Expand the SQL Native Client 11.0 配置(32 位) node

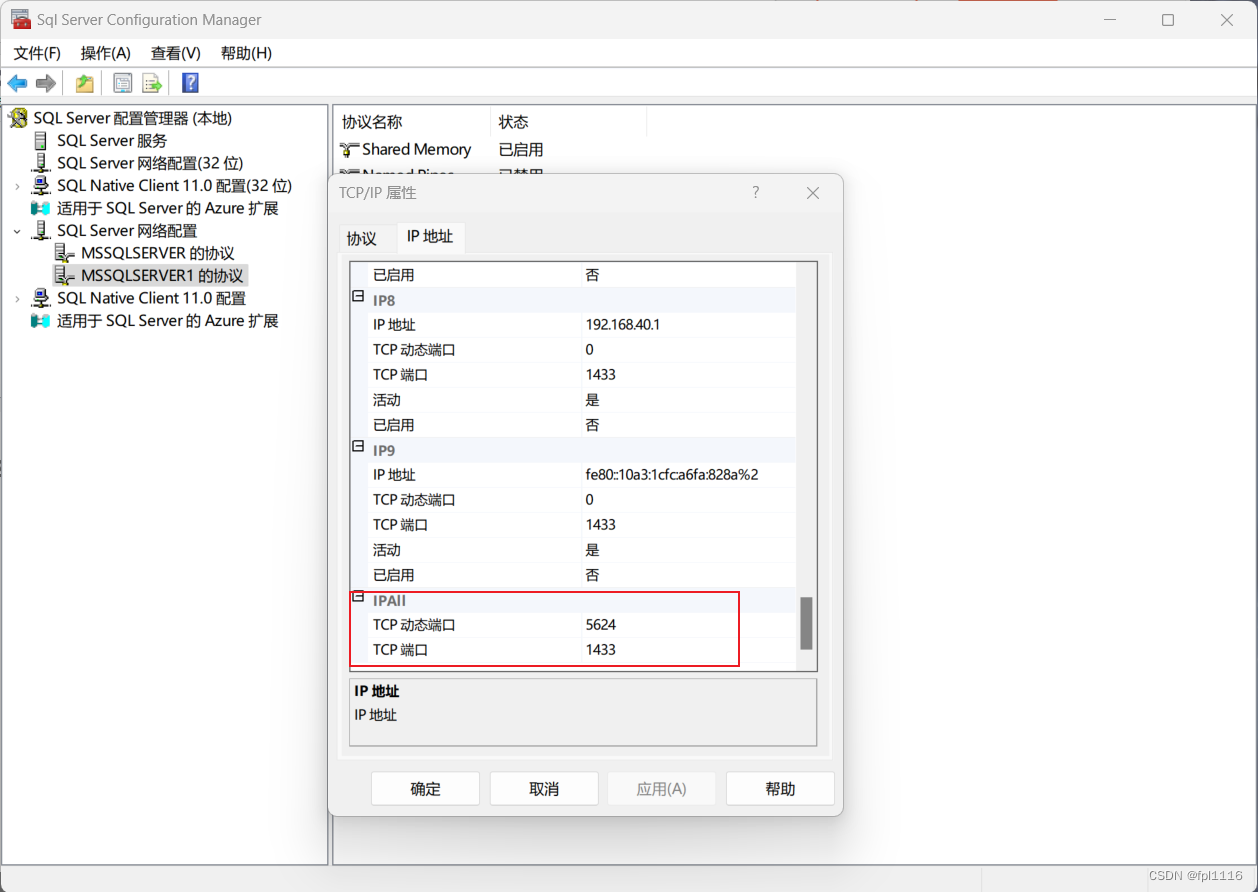(17, 186)
